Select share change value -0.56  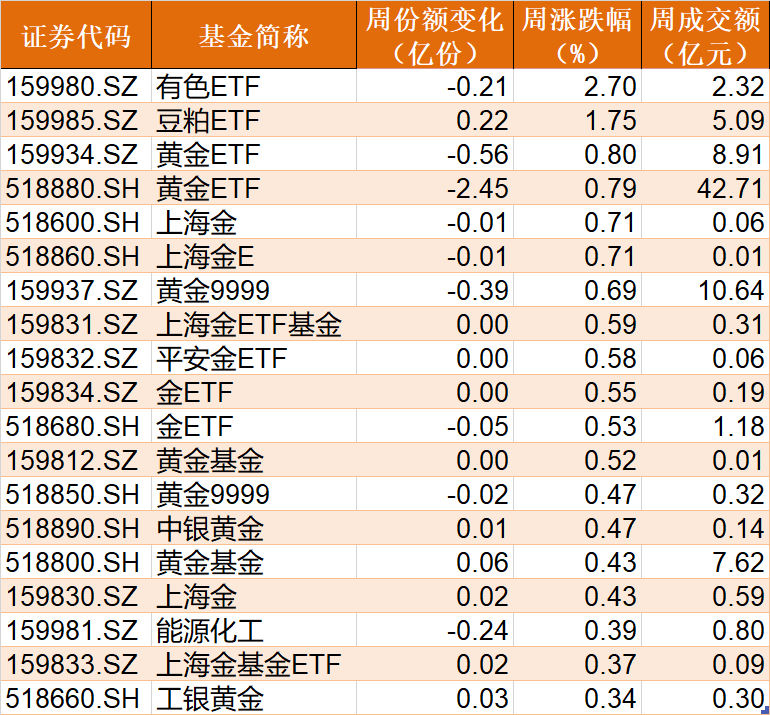477,154
